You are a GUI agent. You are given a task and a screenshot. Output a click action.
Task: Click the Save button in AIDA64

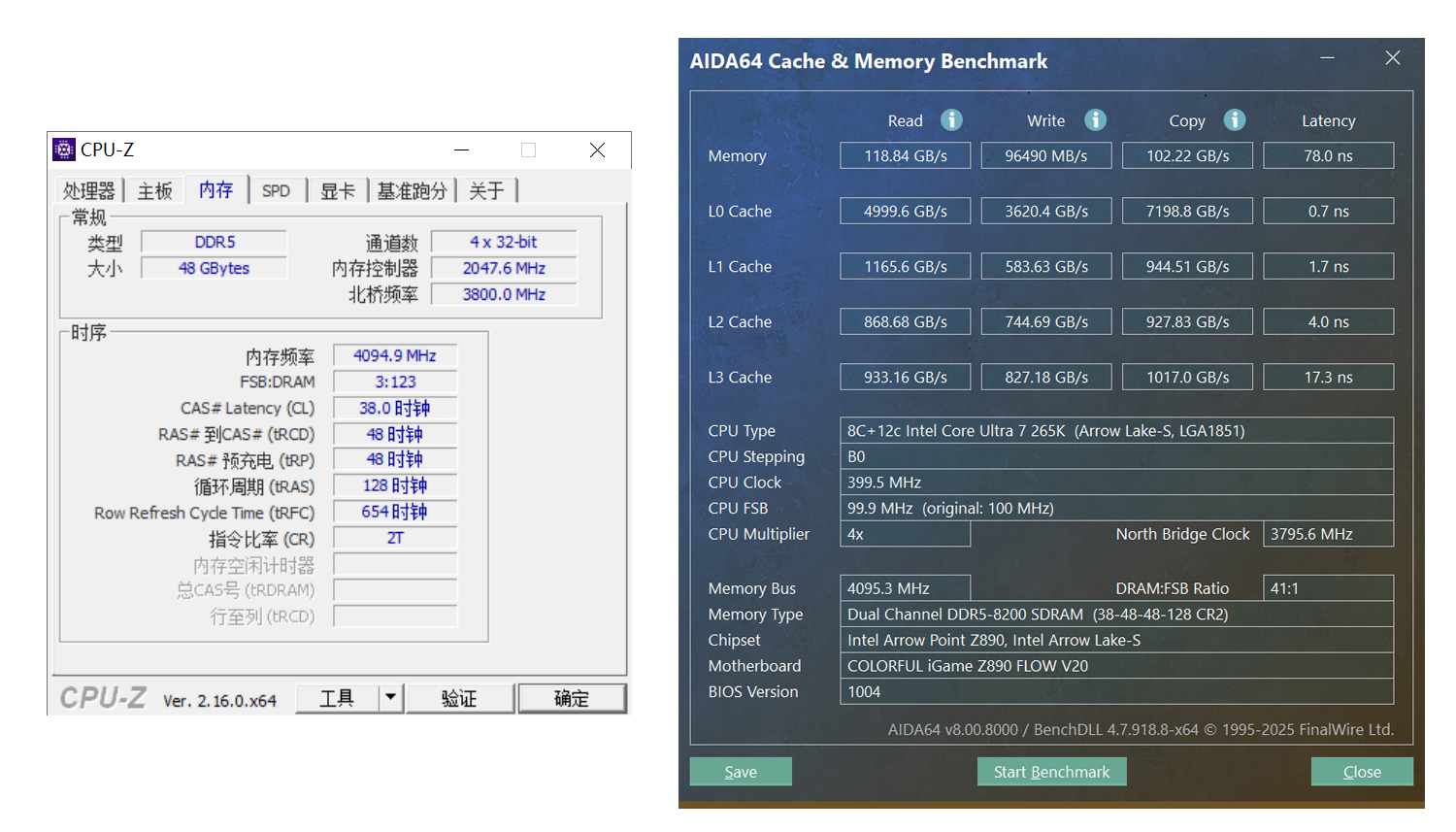coord(741,772)
